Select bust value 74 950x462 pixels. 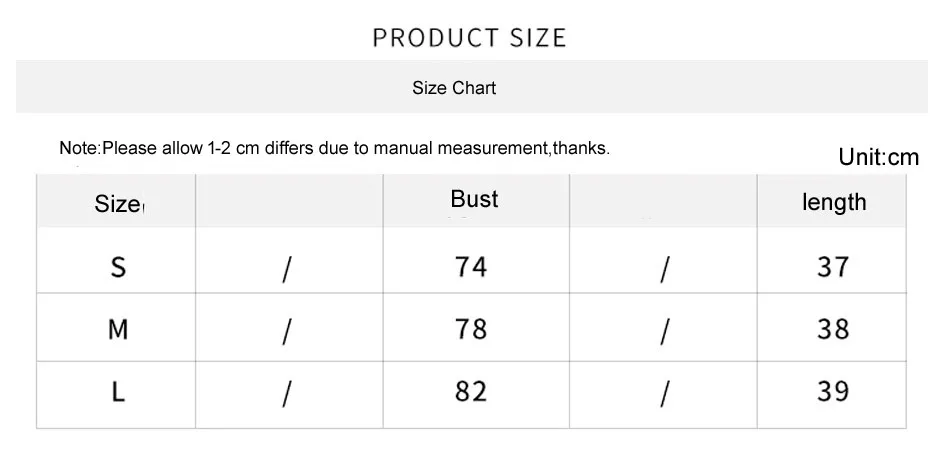471,266
